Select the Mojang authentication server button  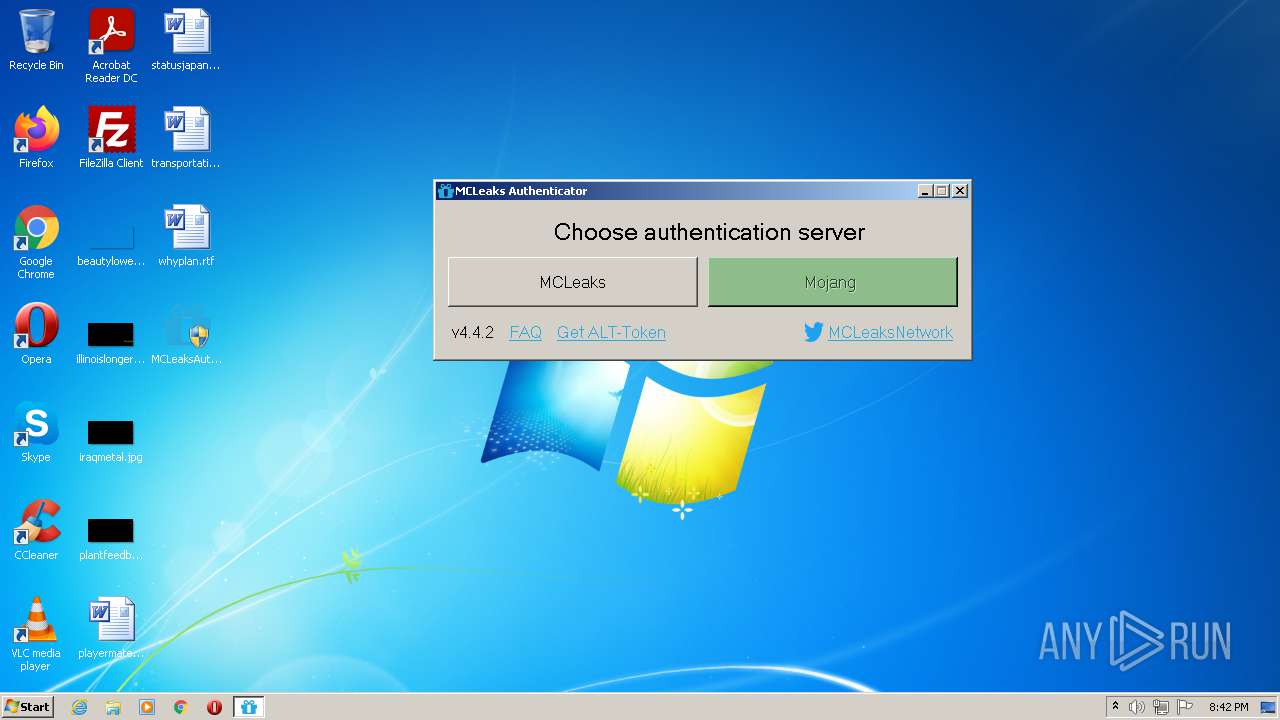coord(832,282)
